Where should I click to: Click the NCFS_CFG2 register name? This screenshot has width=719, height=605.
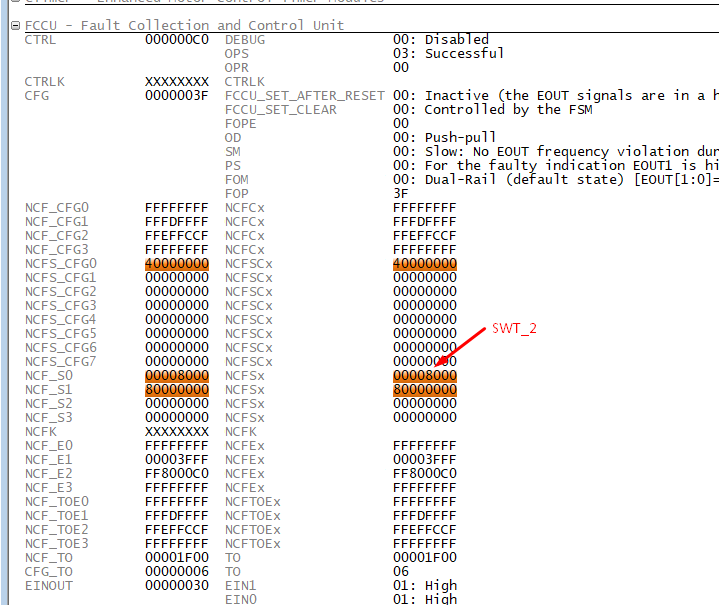point(61,292)
